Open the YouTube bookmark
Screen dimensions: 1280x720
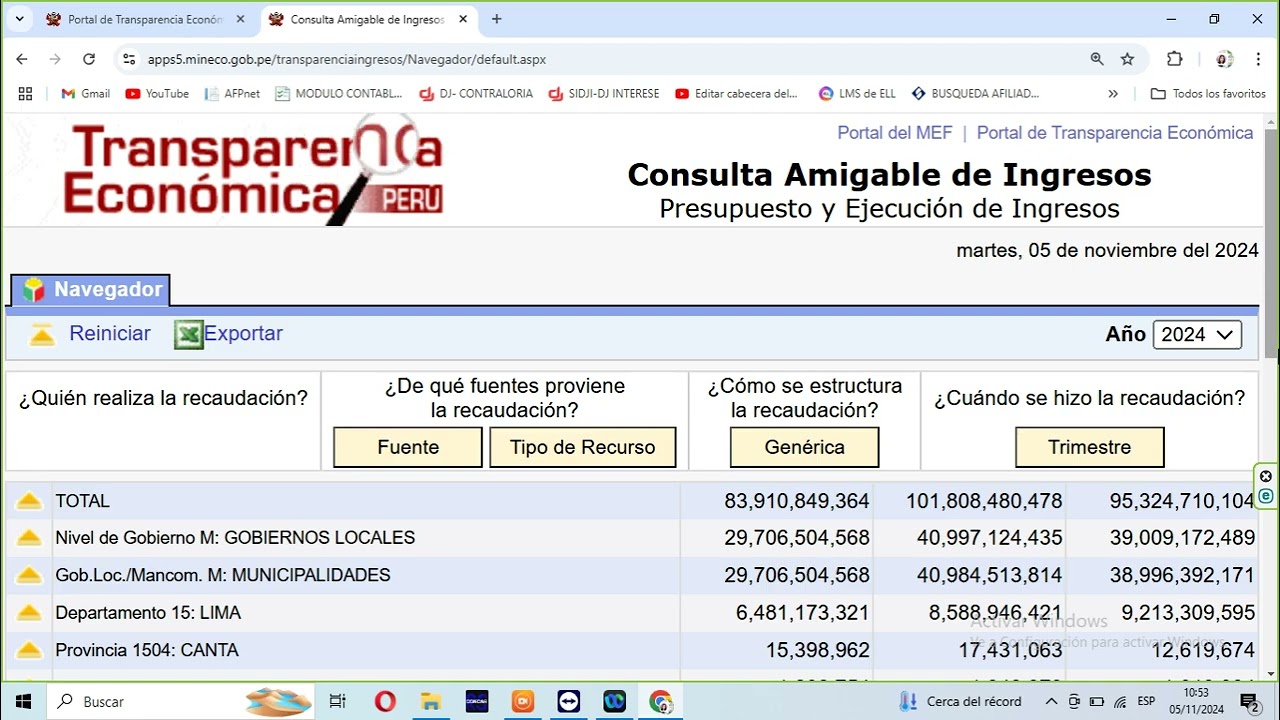click(x=157, y=93)
